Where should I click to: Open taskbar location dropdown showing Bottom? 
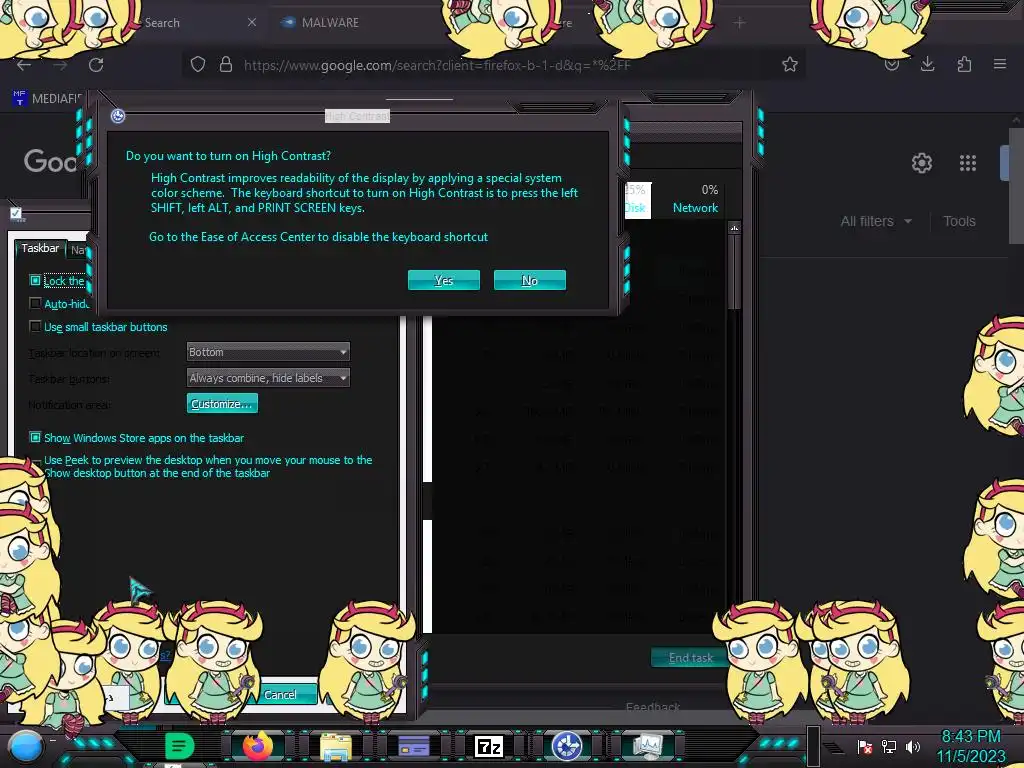(x=268, y=352)
